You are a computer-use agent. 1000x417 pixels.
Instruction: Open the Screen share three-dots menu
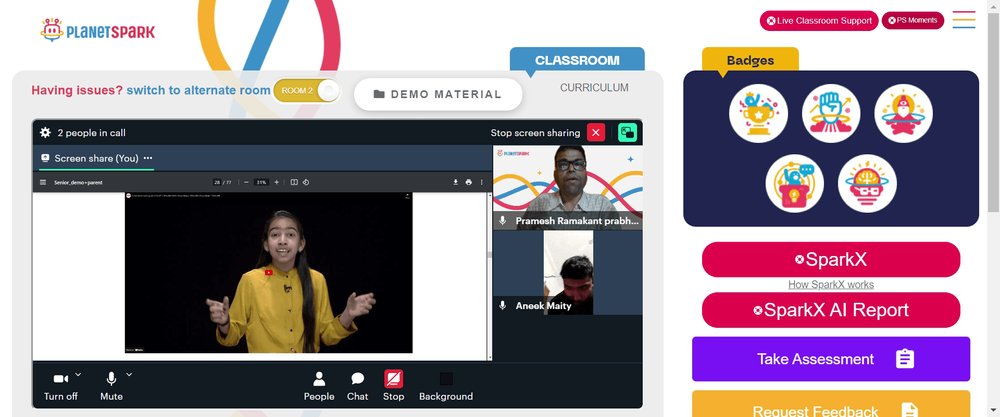coord(148,158)
